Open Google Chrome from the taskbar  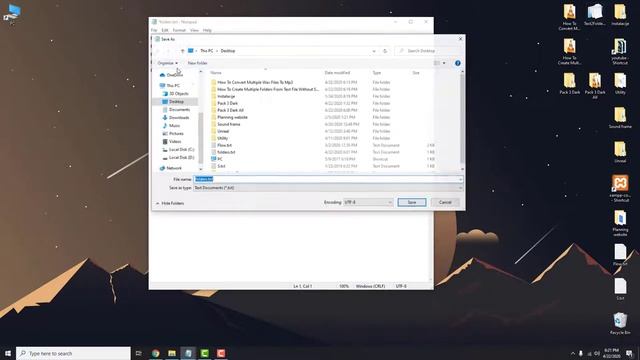[x=156, y=353]
